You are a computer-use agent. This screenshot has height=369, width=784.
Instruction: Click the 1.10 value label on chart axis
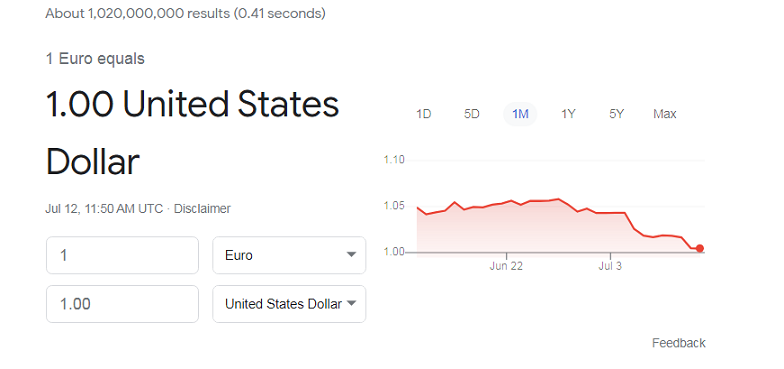click(x=394, y=160)
